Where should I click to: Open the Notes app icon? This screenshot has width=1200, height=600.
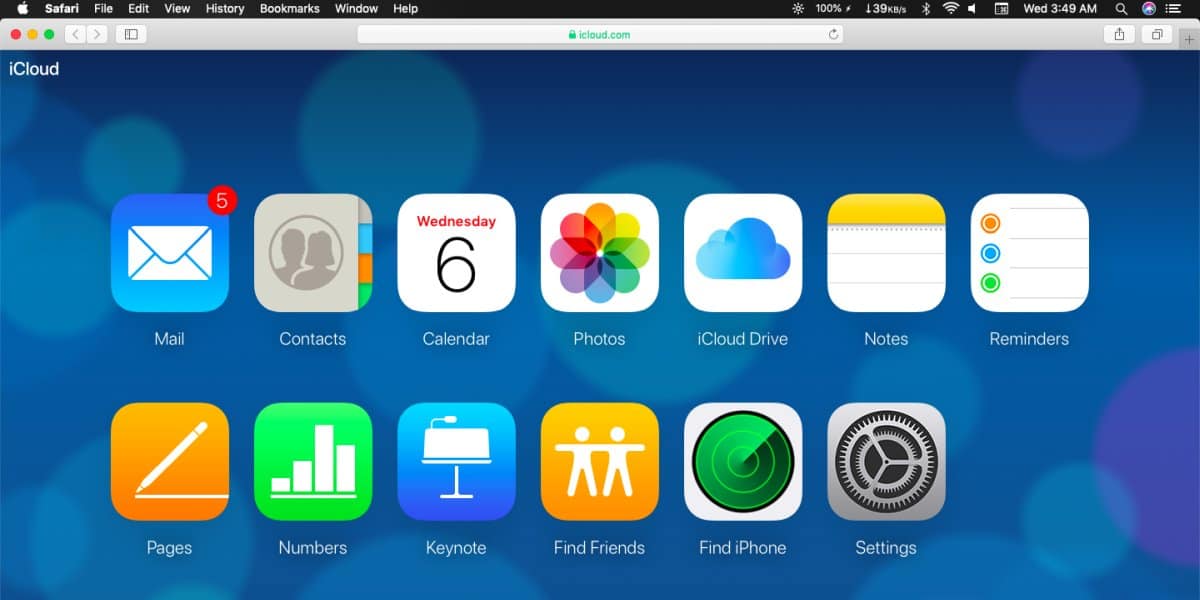point(886,253)
